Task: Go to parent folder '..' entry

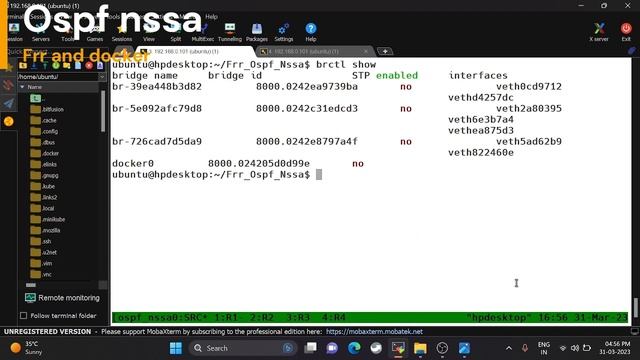Action: [38, 98]
